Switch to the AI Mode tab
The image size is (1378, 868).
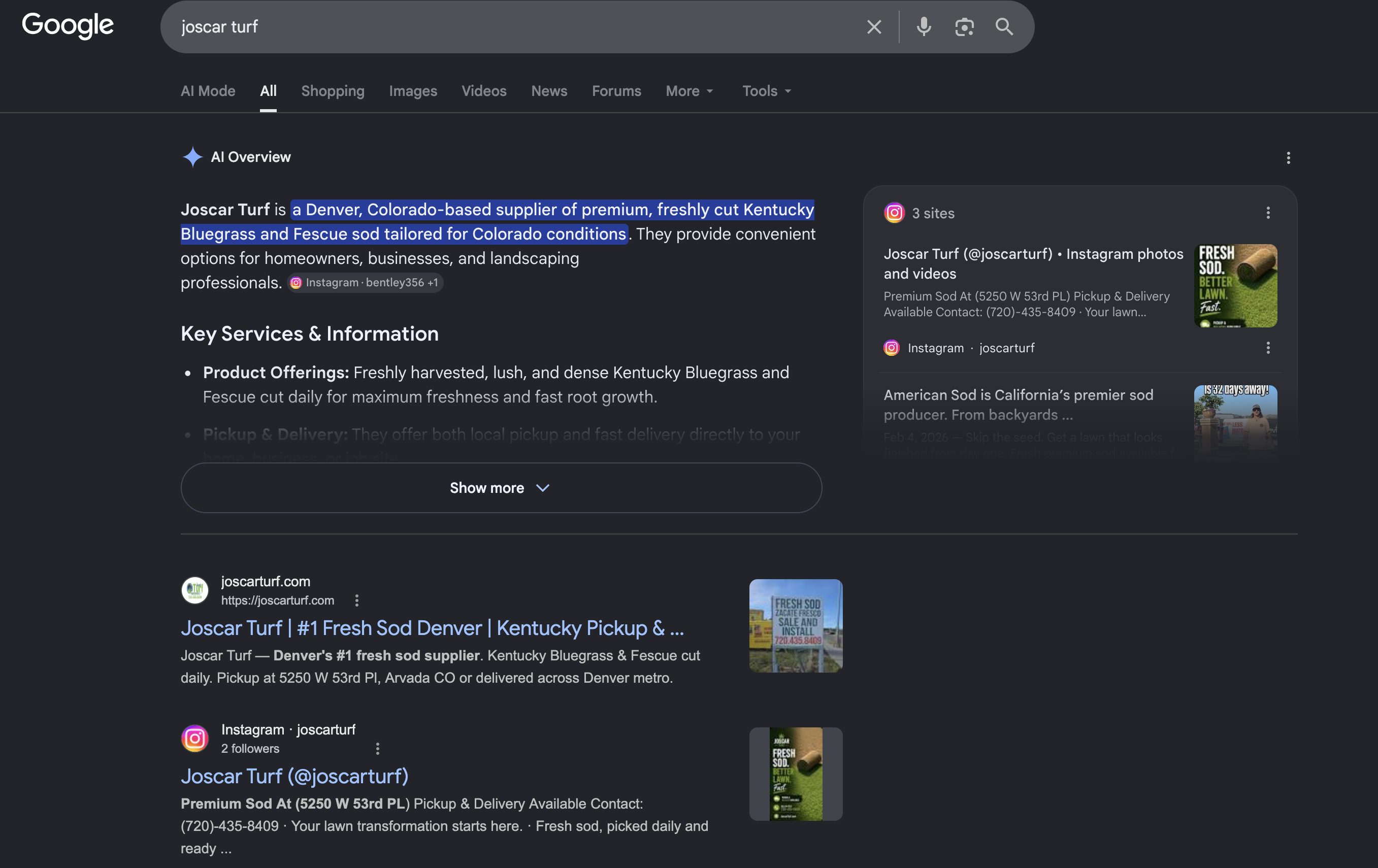(x=208, y=91)
